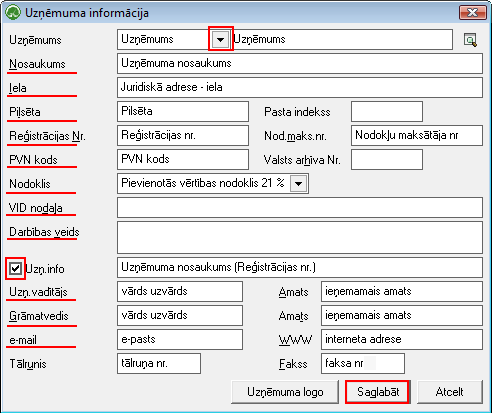Select the Iela legal address field
Screen dimensions: 492x413
tap(300, 87)
